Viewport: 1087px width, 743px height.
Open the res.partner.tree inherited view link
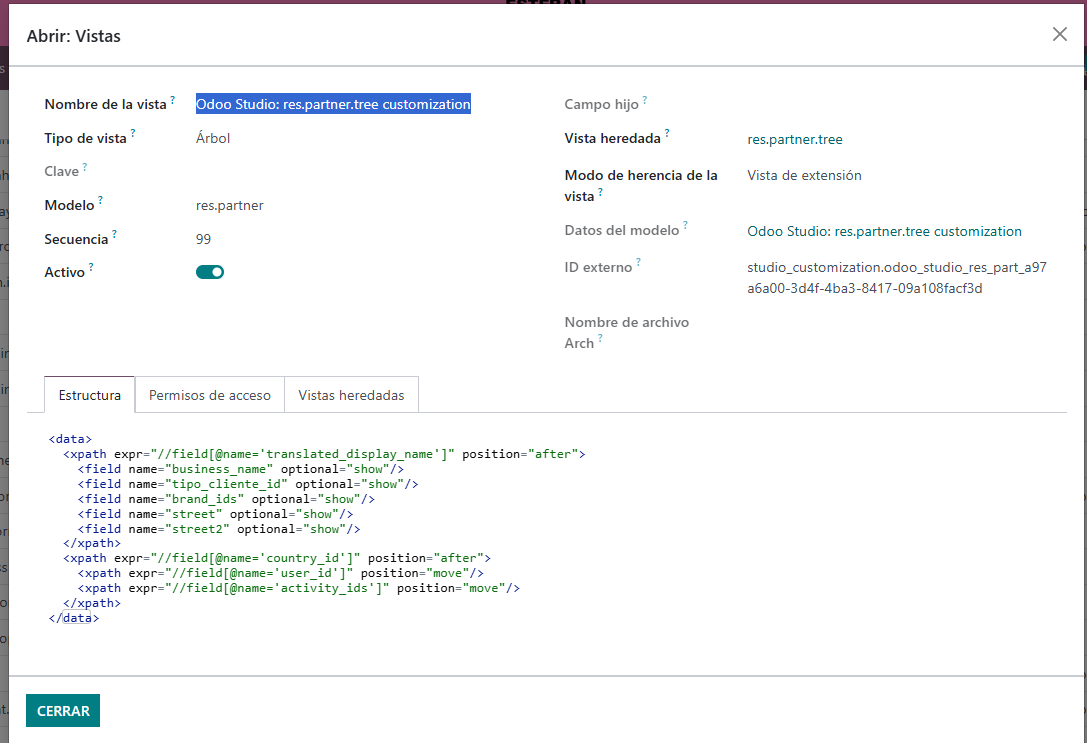(788, 140)
